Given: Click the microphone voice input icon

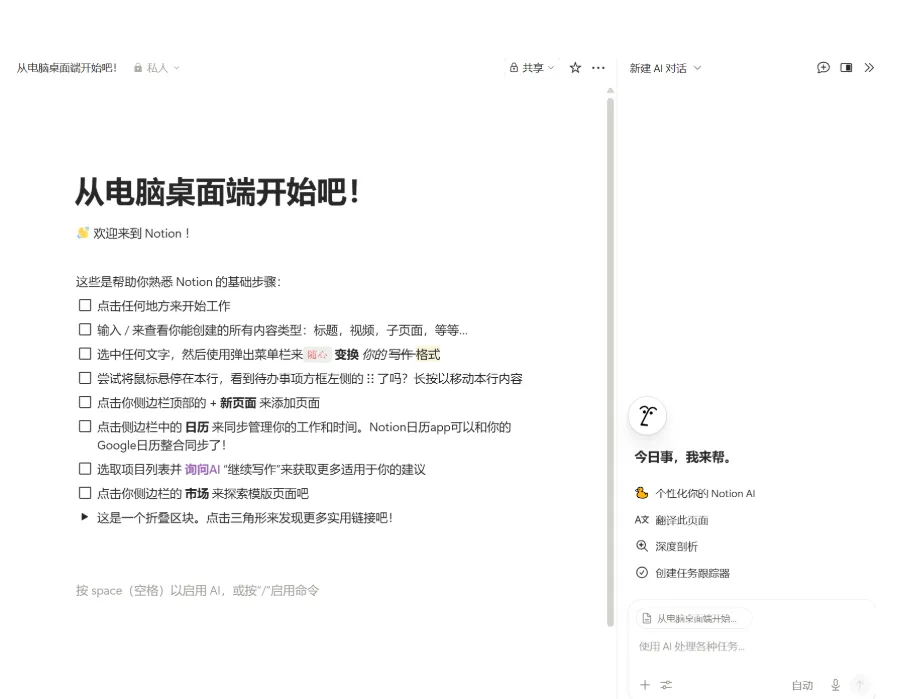Looking at the screenshot, I should (x=835, y=685).
